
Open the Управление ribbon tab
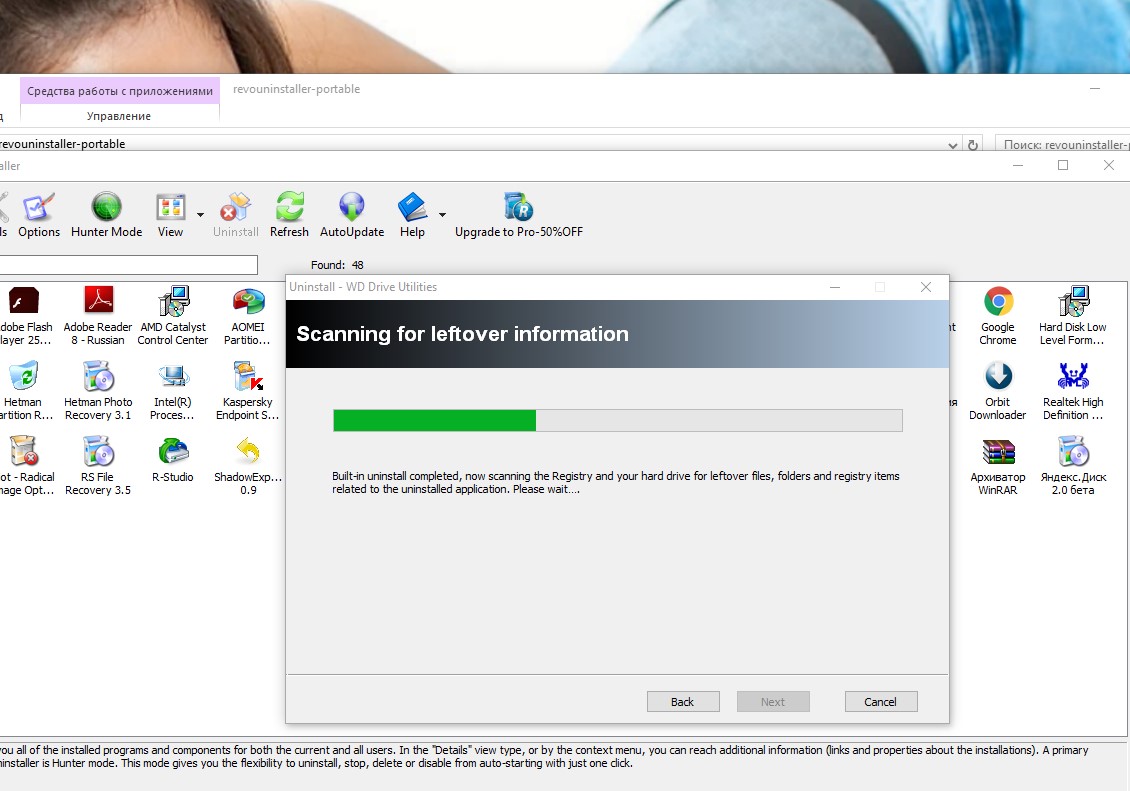click(x=119, y=116)
